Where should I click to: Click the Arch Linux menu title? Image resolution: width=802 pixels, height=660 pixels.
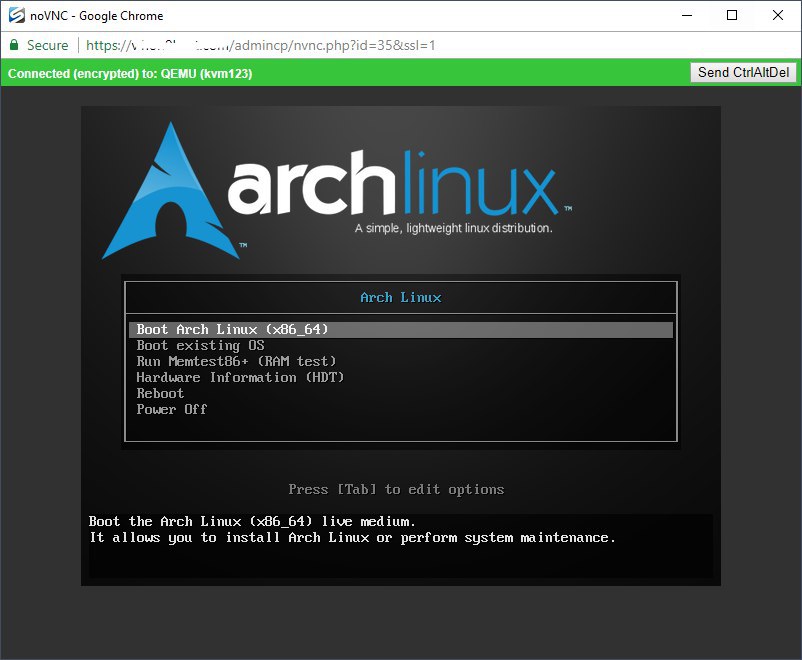400,297
